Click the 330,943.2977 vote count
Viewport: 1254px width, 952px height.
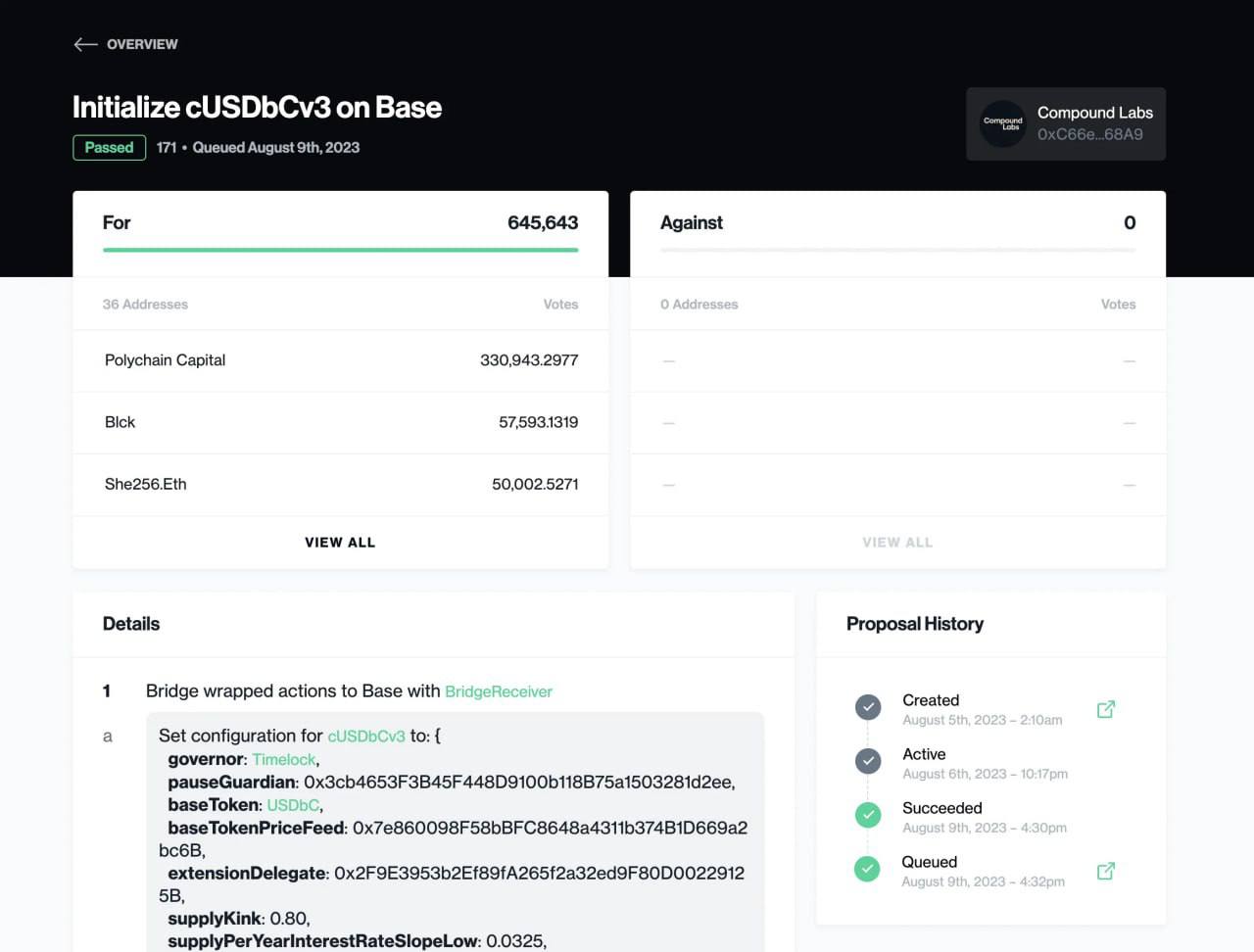(529, 360)
